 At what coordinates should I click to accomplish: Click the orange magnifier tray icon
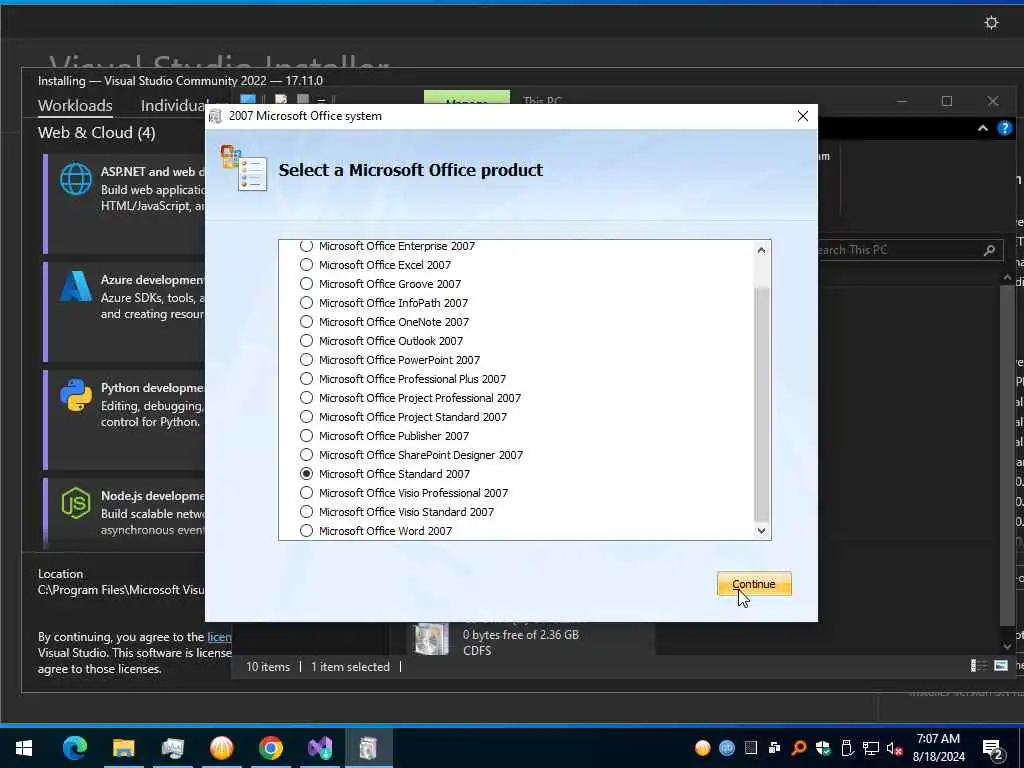pos(799,748)
